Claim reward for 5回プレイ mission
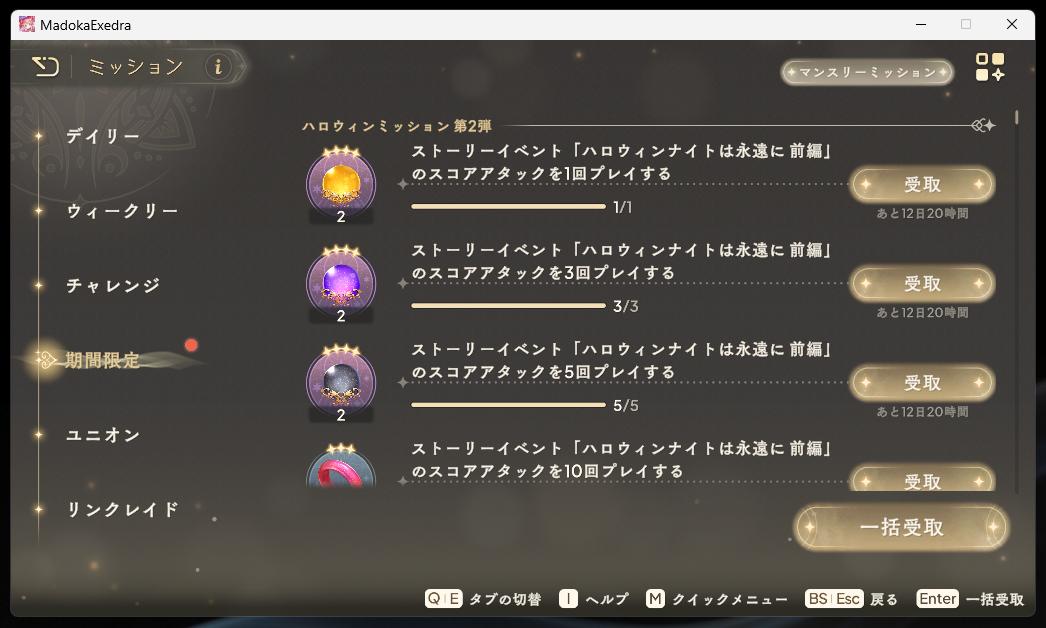The image size is (1046, 628). [x=923, y=383]
